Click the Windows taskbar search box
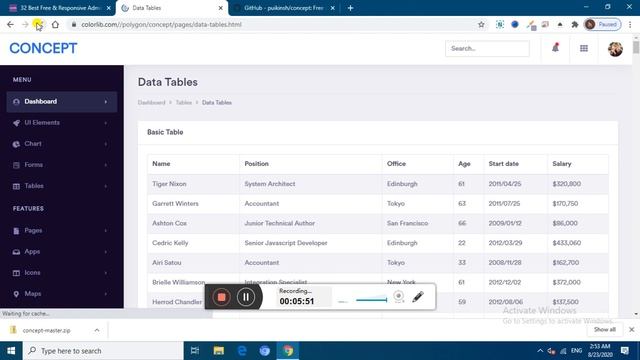 [103, 351]
